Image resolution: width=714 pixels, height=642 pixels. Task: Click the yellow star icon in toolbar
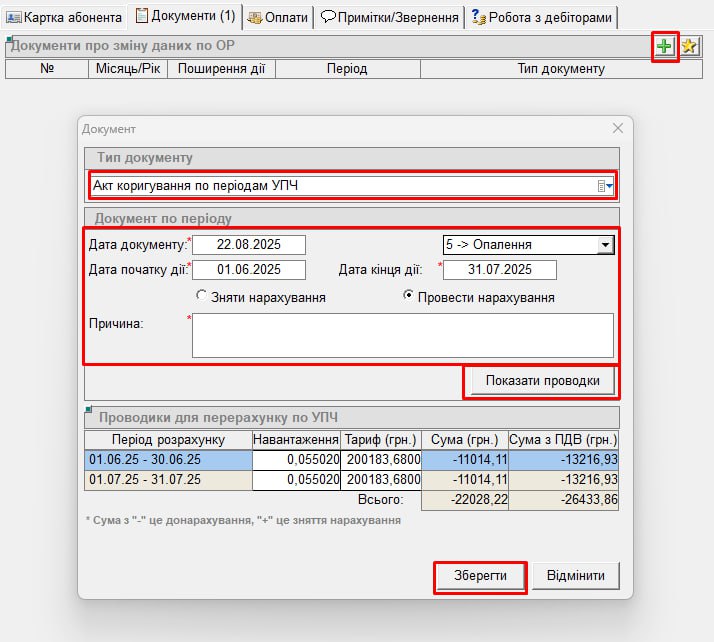689,46
